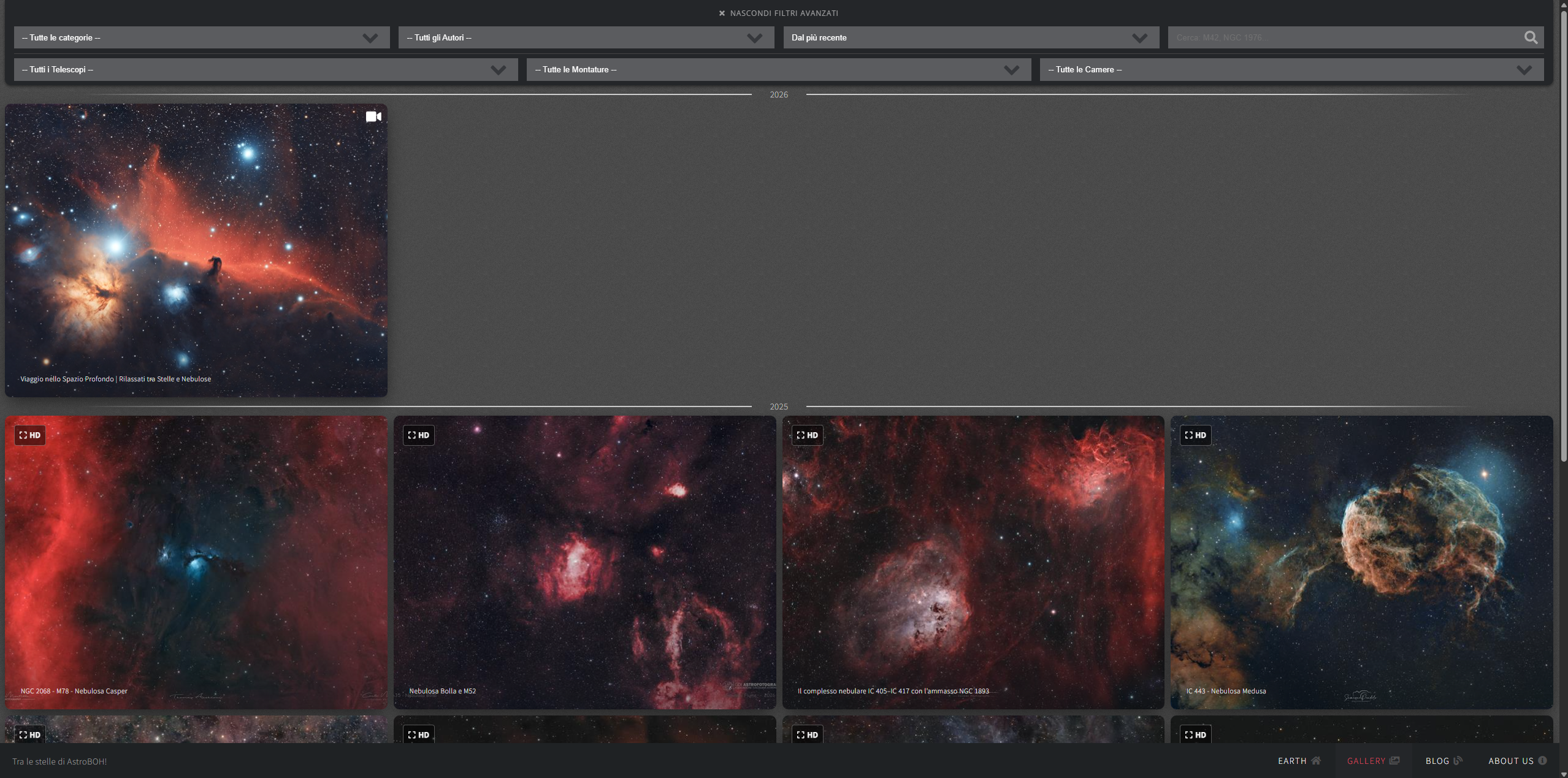Open the Tutte le Montature dropdown
The width and height of the screenshot is (1568, 778).
tap(778, 69)
